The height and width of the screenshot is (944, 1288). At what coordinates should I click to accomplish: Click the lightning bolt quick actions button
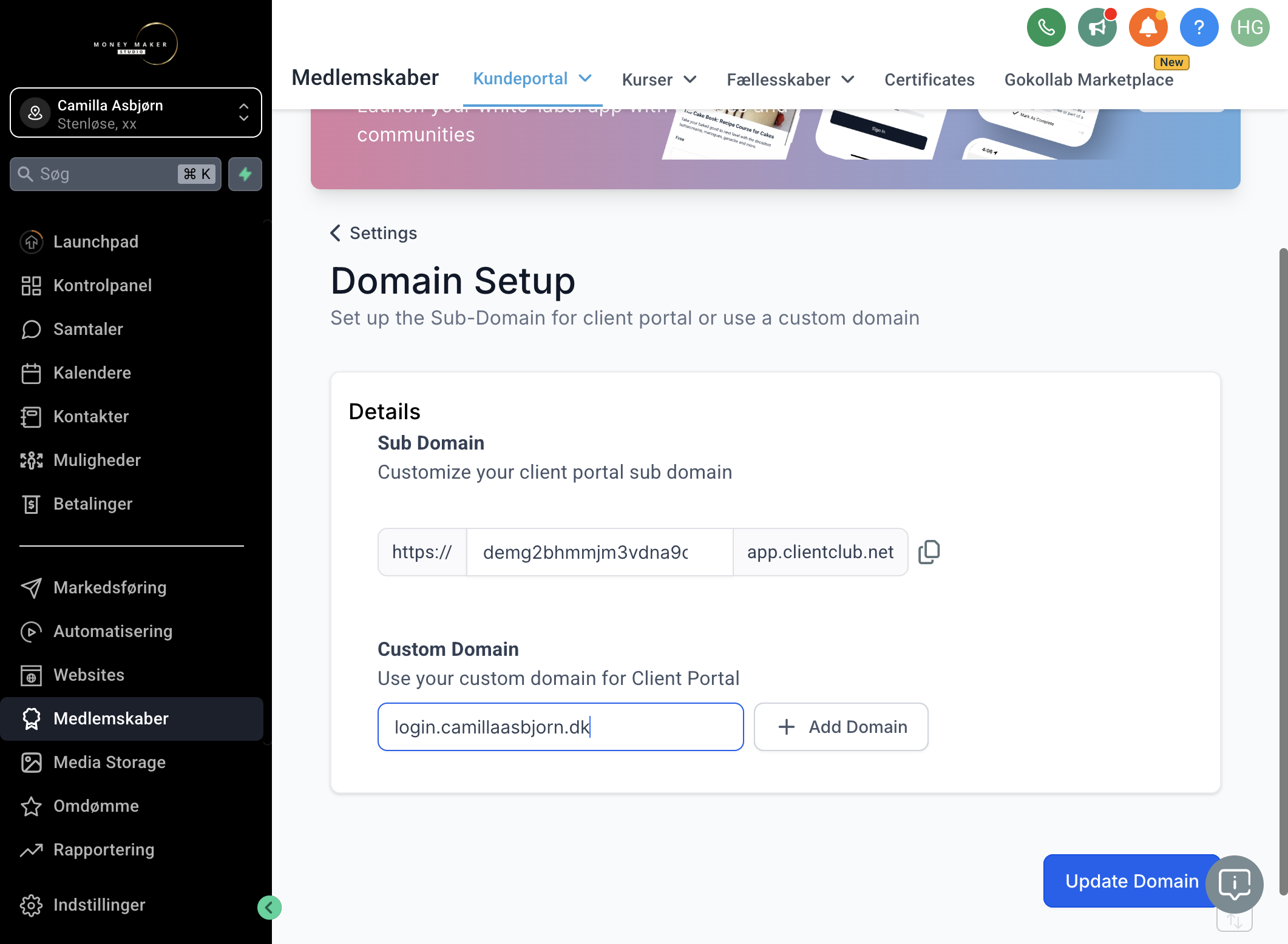(x=245, y=174)
